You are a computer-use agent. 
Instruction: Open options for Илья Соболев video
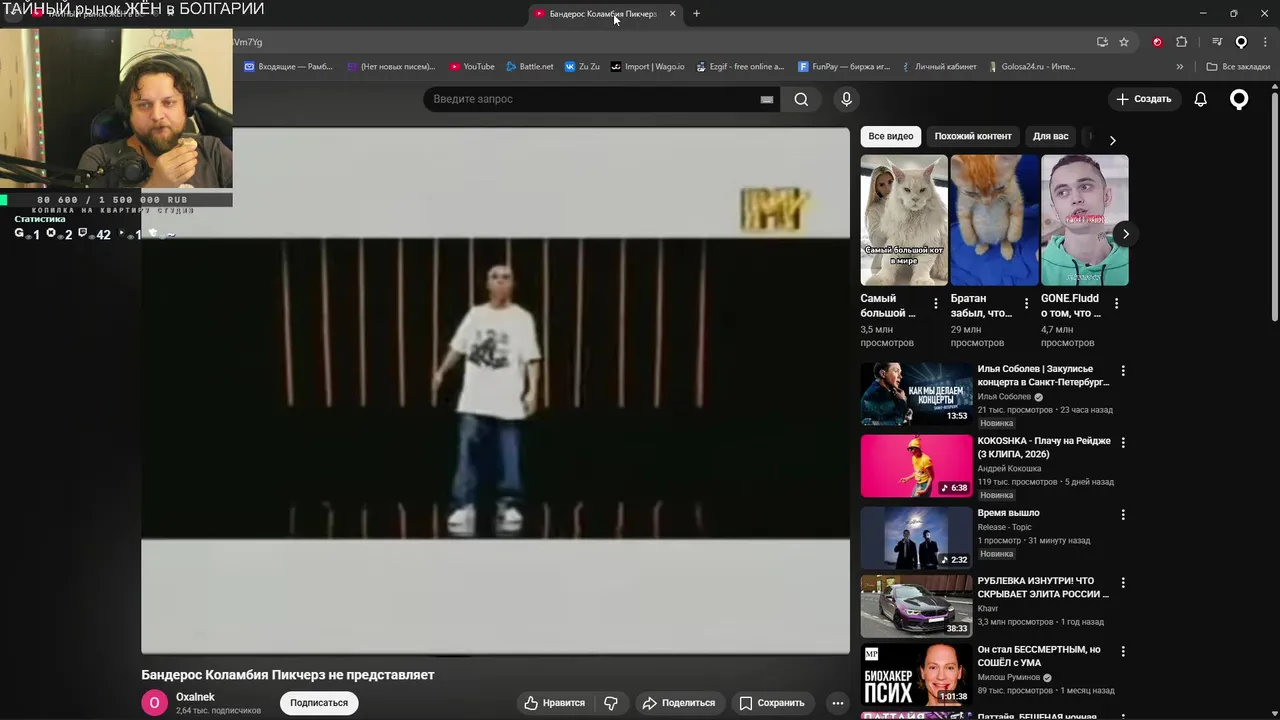click(x=1123, y=370)
